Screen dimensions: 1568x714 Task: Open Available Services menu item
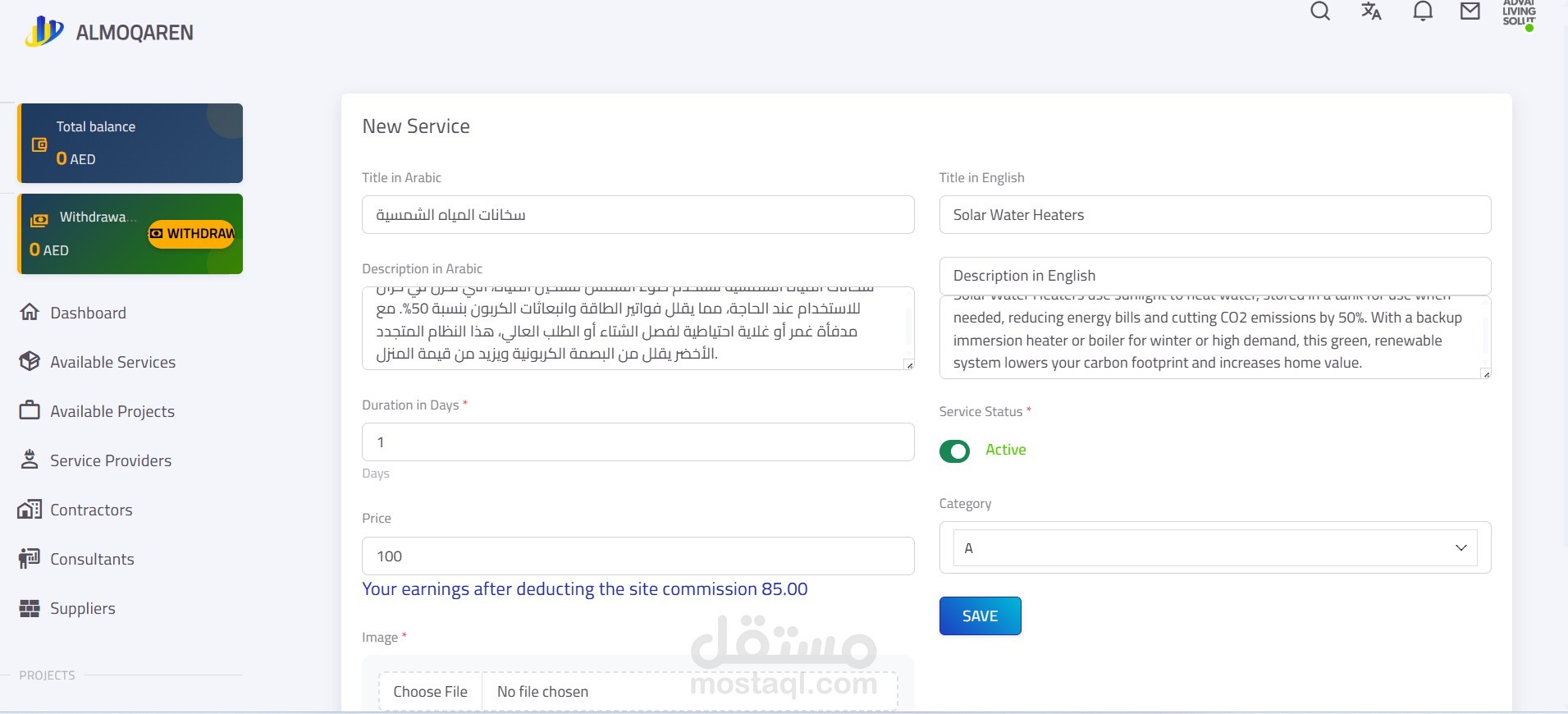(112, 362)
